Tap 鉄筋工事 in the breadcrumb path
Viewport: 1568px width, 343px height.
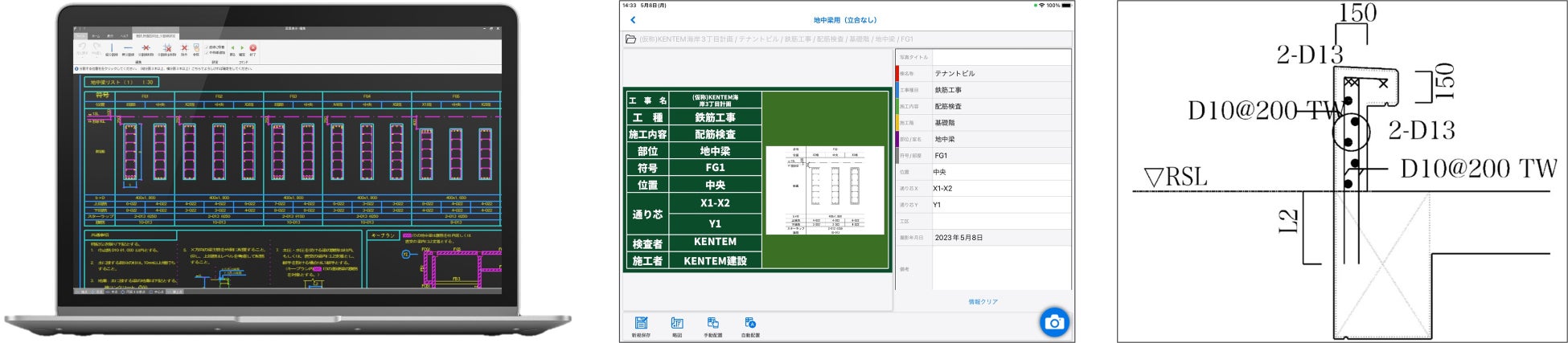pos(798,39)
